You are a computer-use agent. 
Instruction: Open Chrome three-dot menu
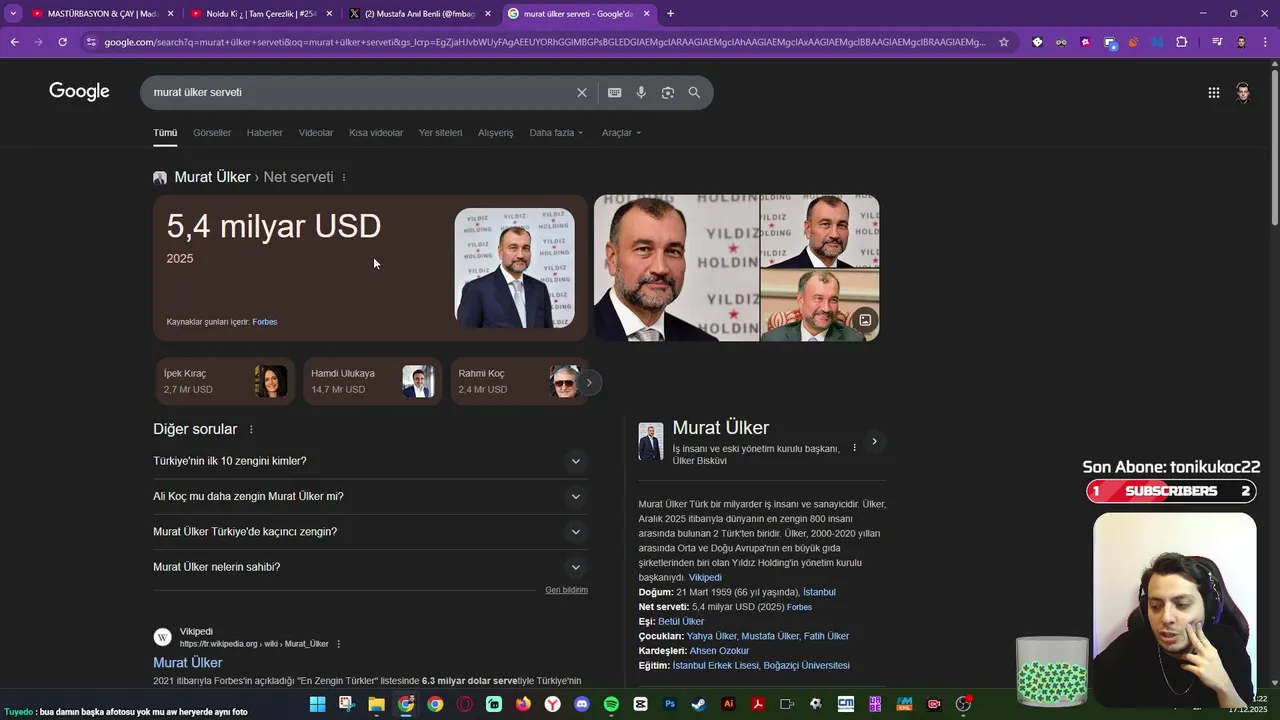coord(1265,42)
